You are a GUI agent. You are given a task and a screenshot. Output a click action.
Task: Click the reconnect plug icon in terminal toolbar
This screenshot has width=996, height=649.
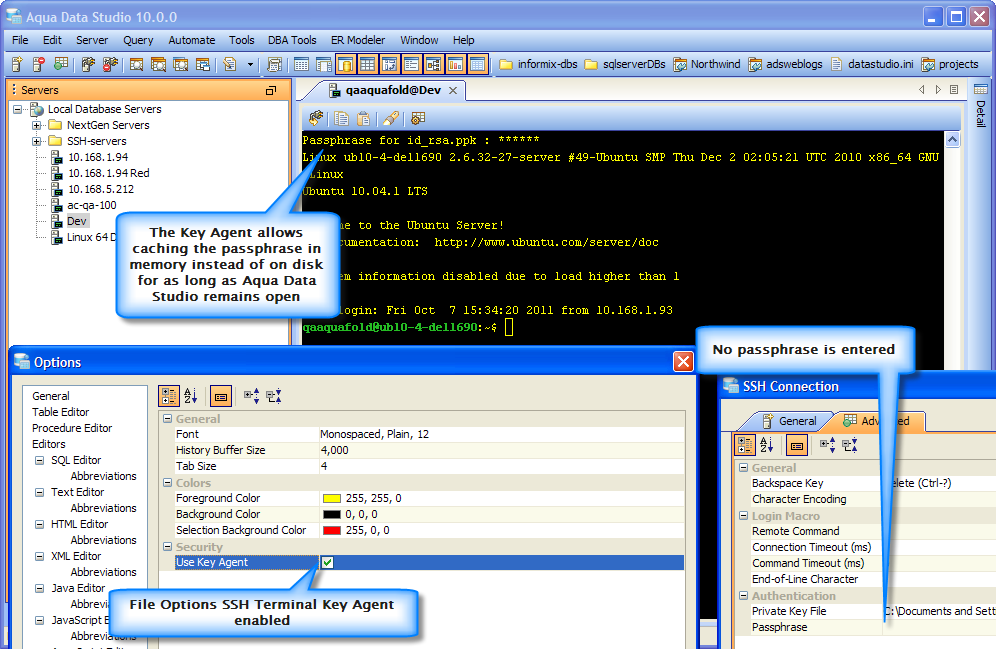pos(316,118)
